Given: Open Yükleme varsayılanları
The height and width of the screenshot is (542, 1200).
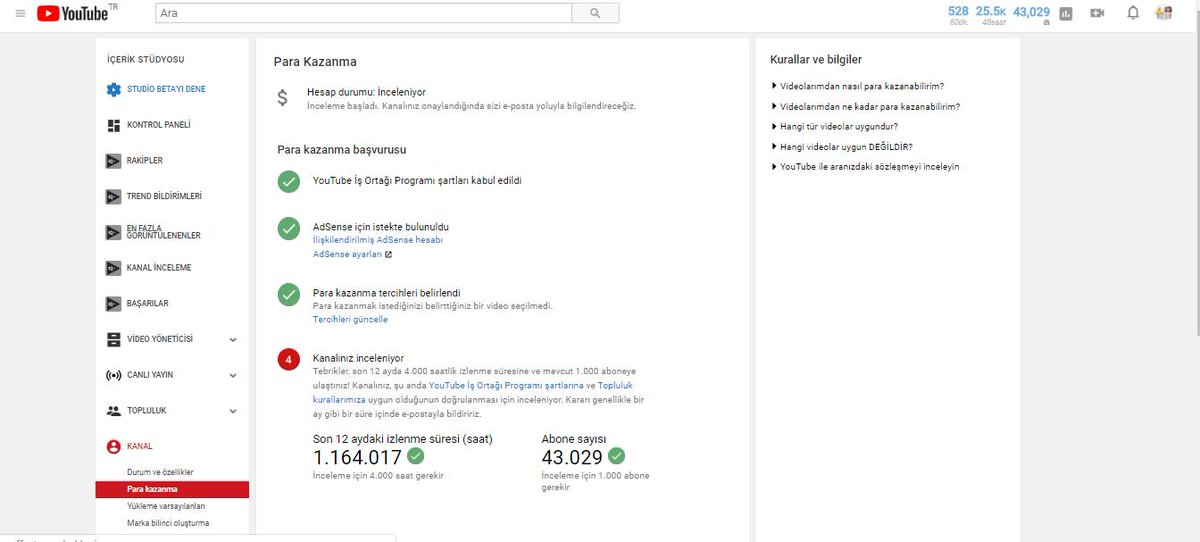Looking at the screenshot, I should coord(166,506).
